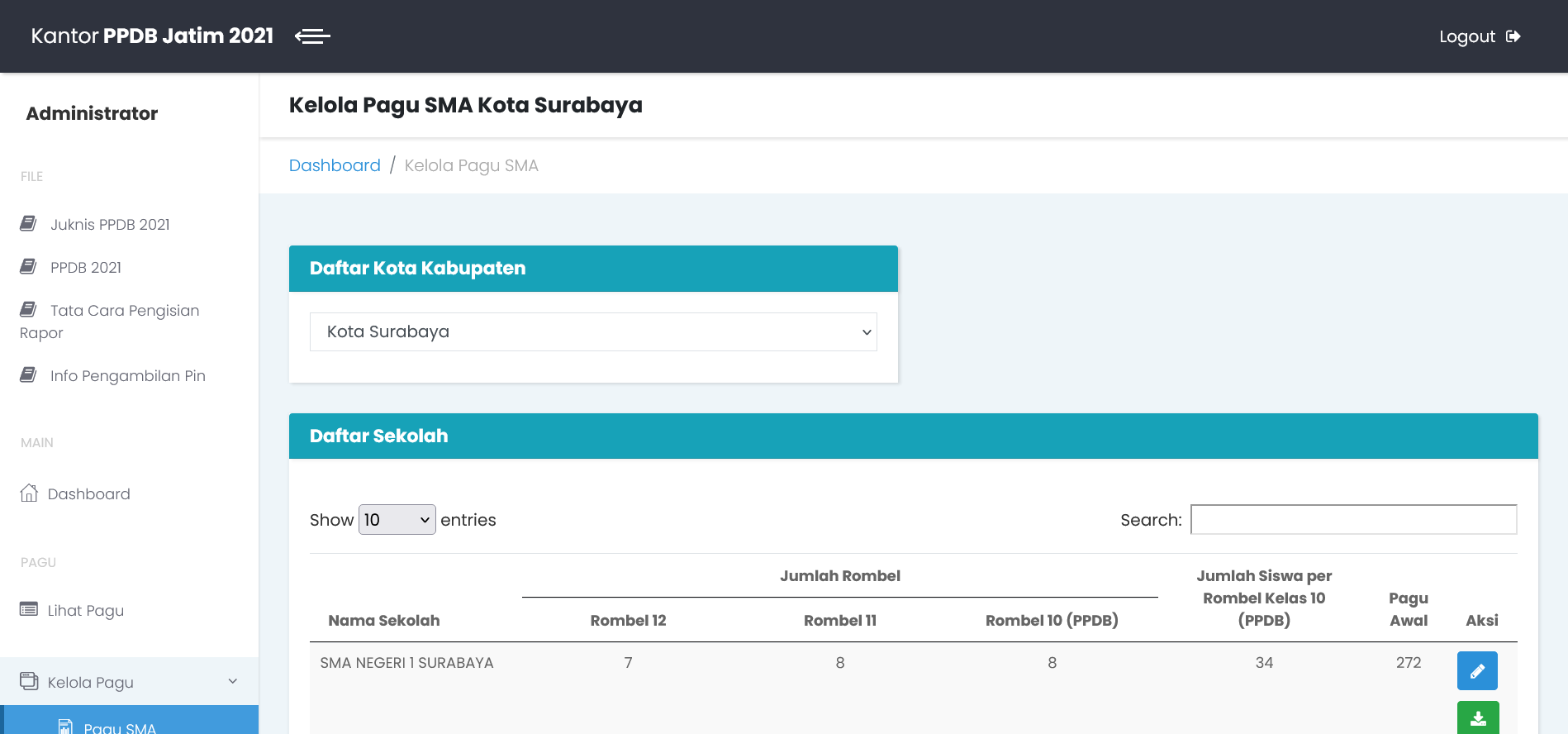Click the Kelola Pagu sidebar icon
The image size is (1568, 734).
point(29,682)
